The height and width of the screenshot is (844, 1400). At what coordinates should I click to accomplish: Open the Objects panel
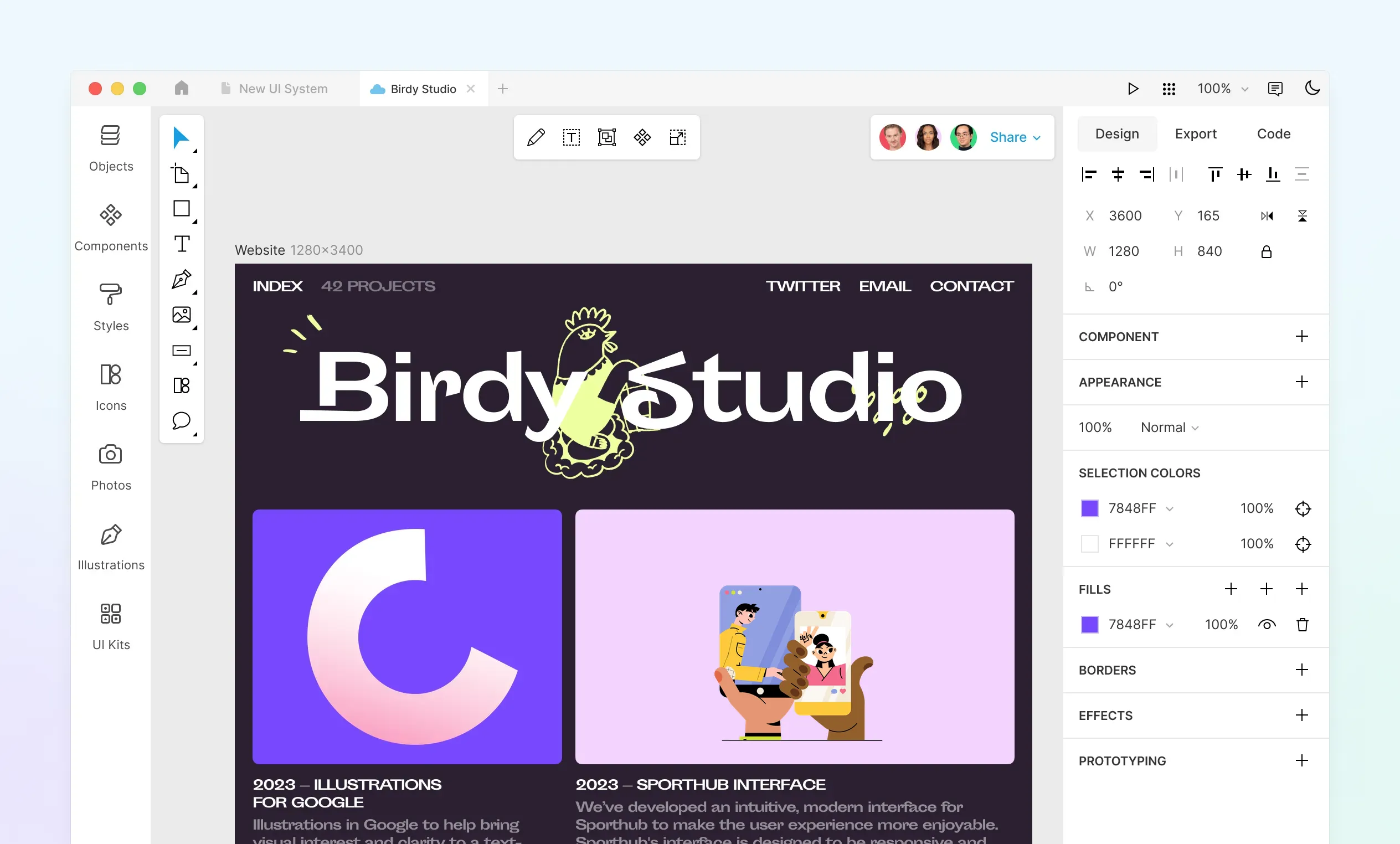111,148
